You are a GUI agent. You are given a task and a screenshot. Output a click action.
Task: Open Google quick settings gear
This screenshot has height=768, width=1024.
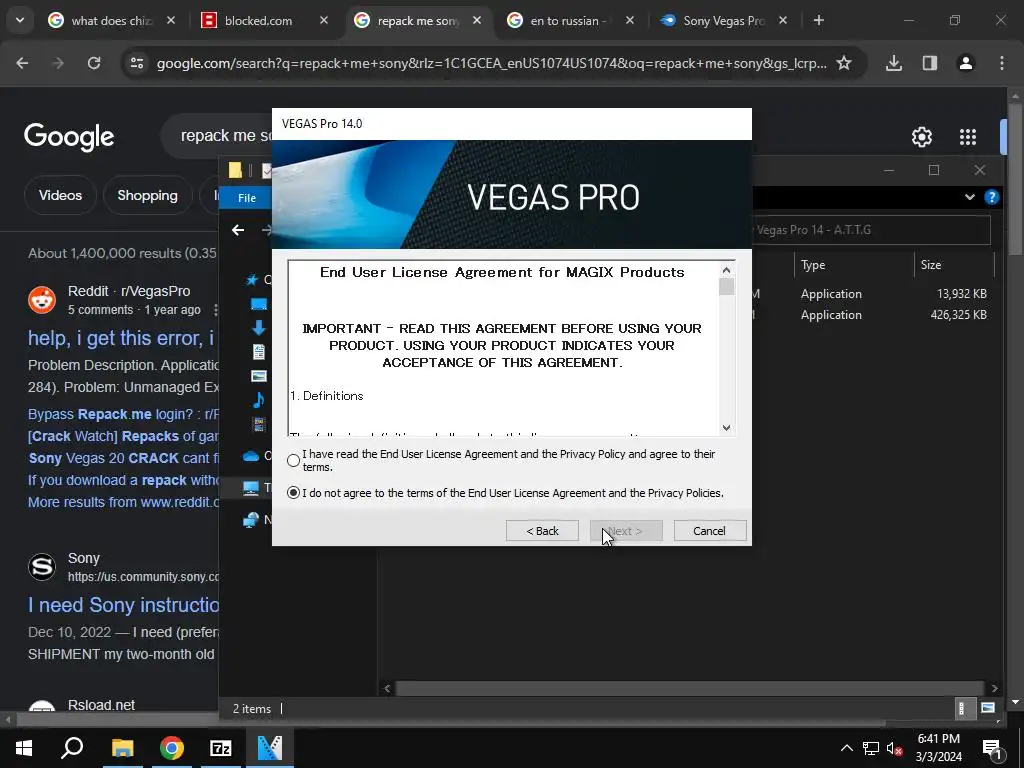pos(921,137)
